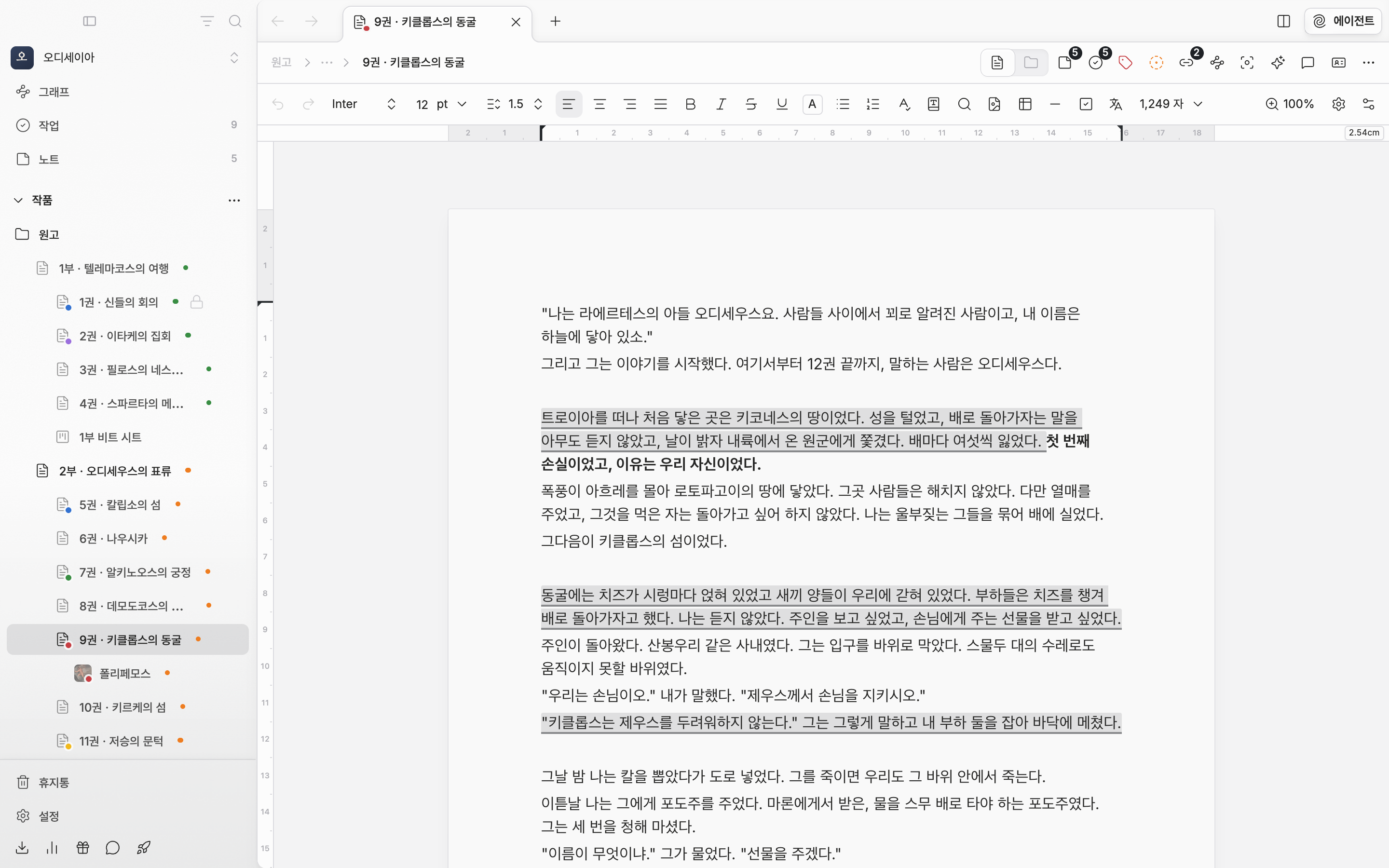Open 설정 in the sidebar
Screen dimensions: 1389x868
[x=127, y=816]
